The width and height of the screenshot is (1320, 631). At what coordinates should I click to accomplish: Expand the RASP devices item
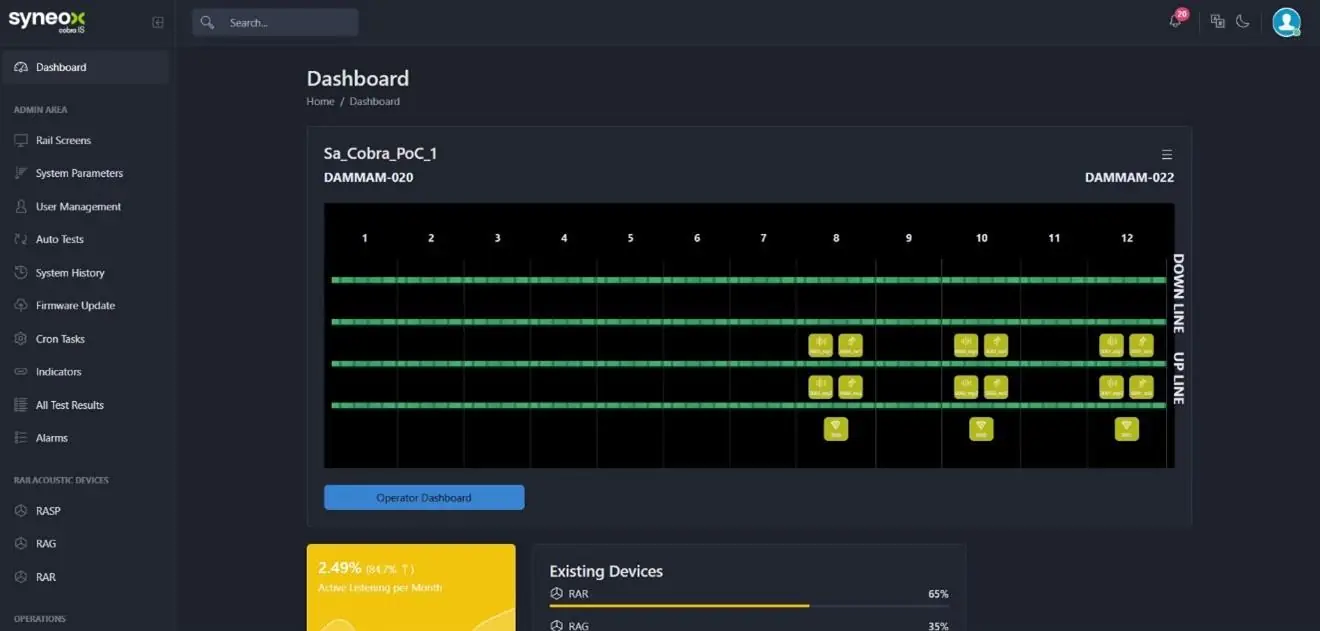click(48, 511)
